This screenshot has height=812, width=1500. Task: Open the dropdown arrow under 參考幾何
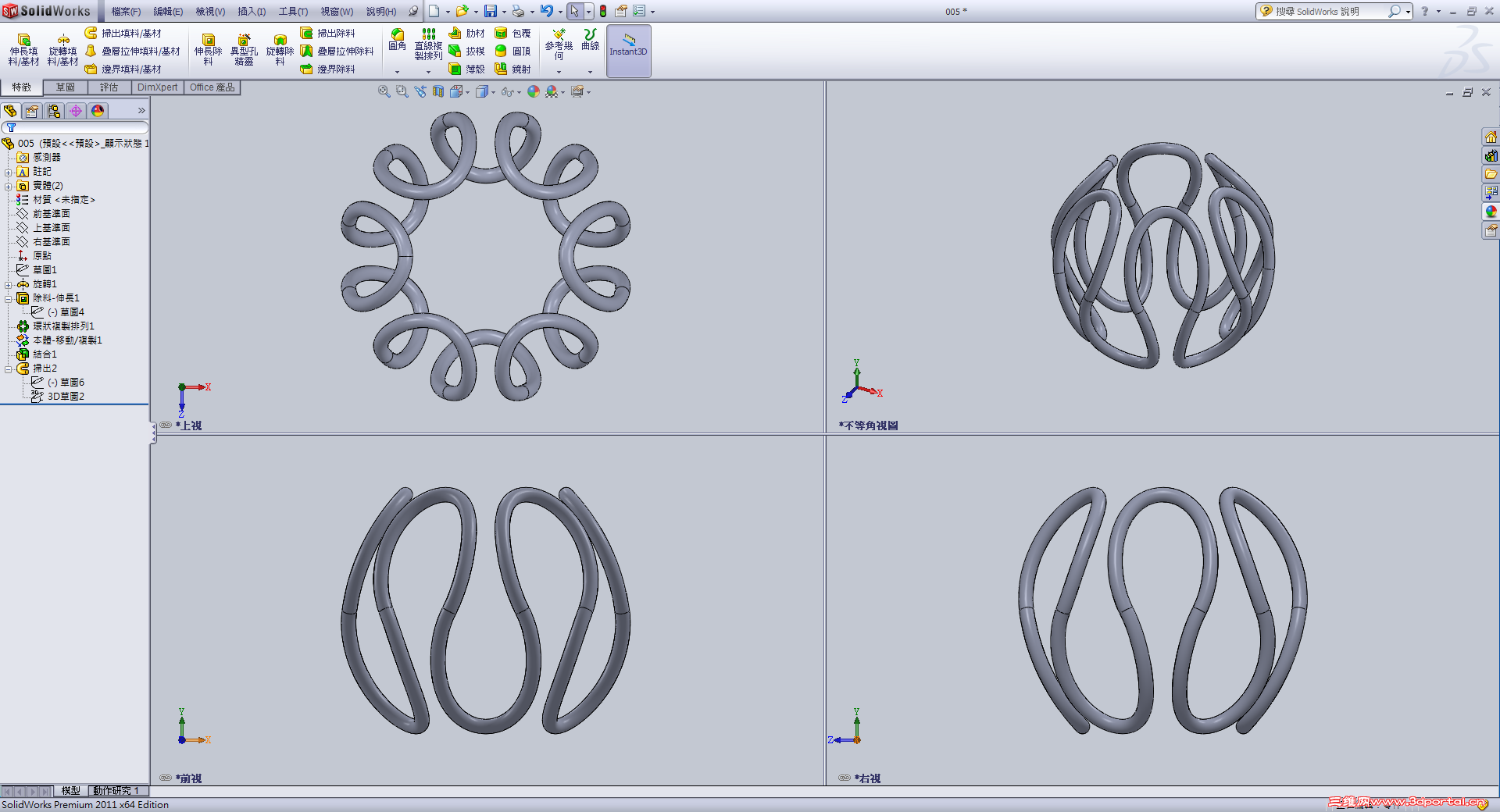click(559, 72)
